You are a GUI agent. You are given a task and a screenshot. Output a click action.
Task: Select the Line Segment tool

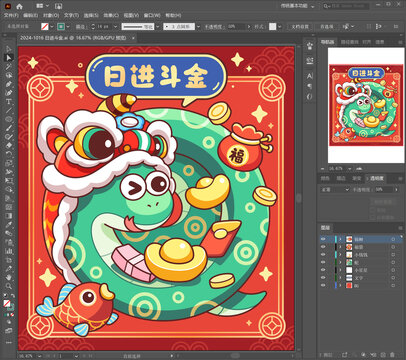9,110
